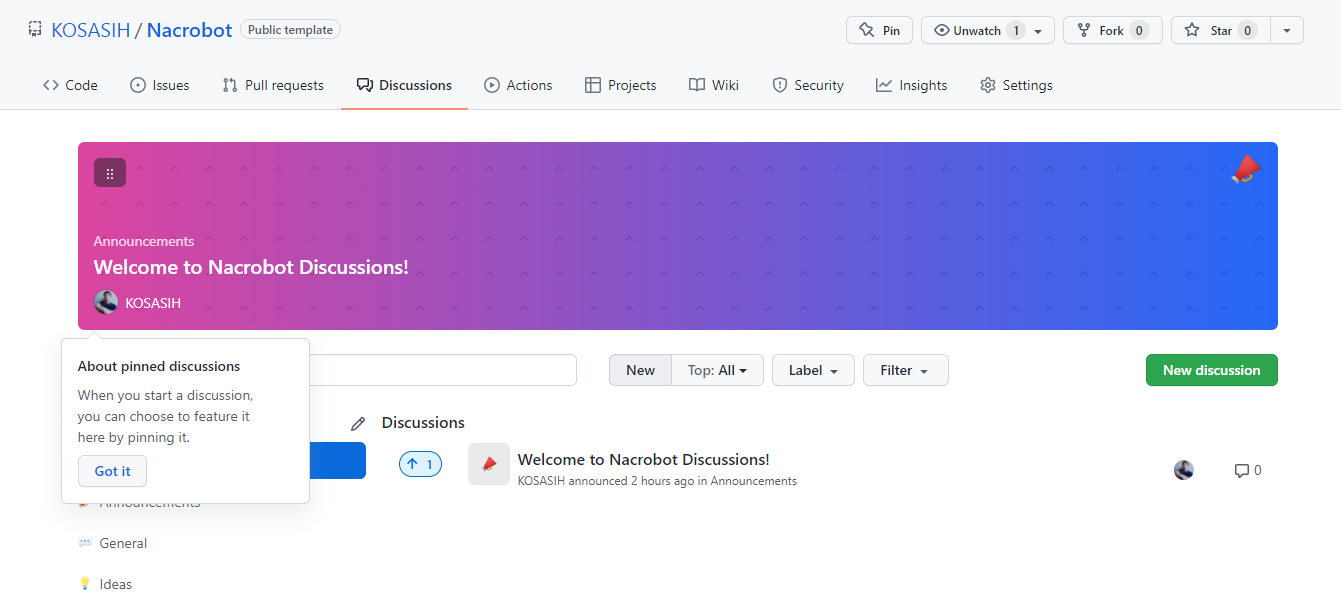Pin the repository with the Pin button
The height and width of the screenshot is (609, 1341).
click(x=879, y=31)
